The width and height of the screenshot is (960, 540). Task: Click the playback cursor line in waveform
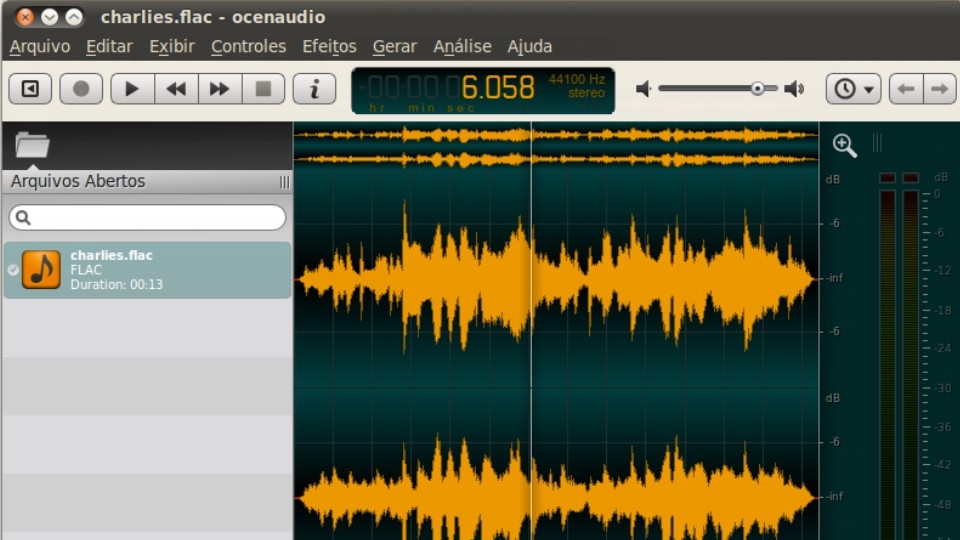(x=531, y=331)
